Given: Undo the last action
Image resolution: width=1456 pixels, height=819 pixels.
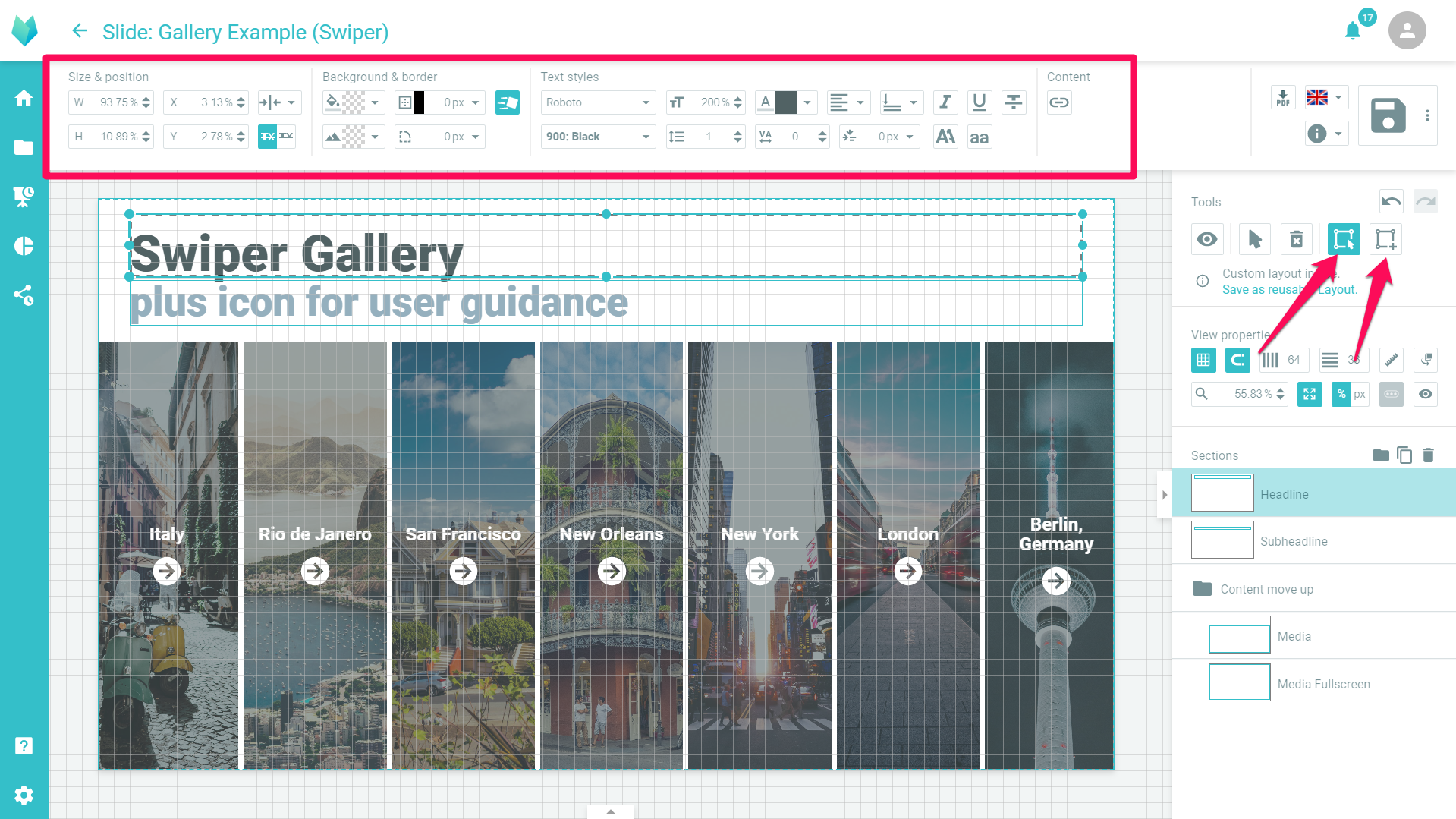Looking at the screenshot, I should [1392, 202].
